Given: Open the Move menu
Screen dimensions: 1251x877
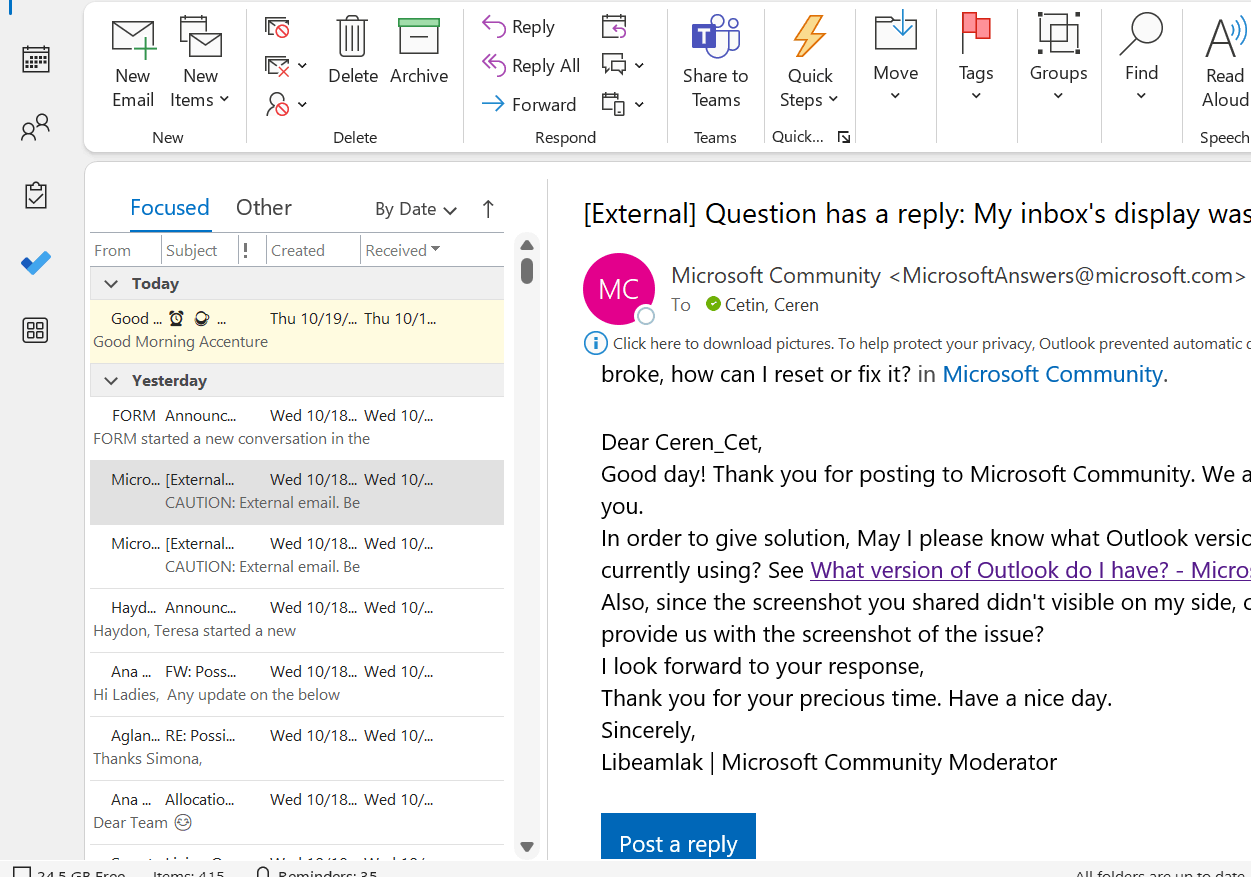Looking at the screenshot, I should click(x=895, y=58).
